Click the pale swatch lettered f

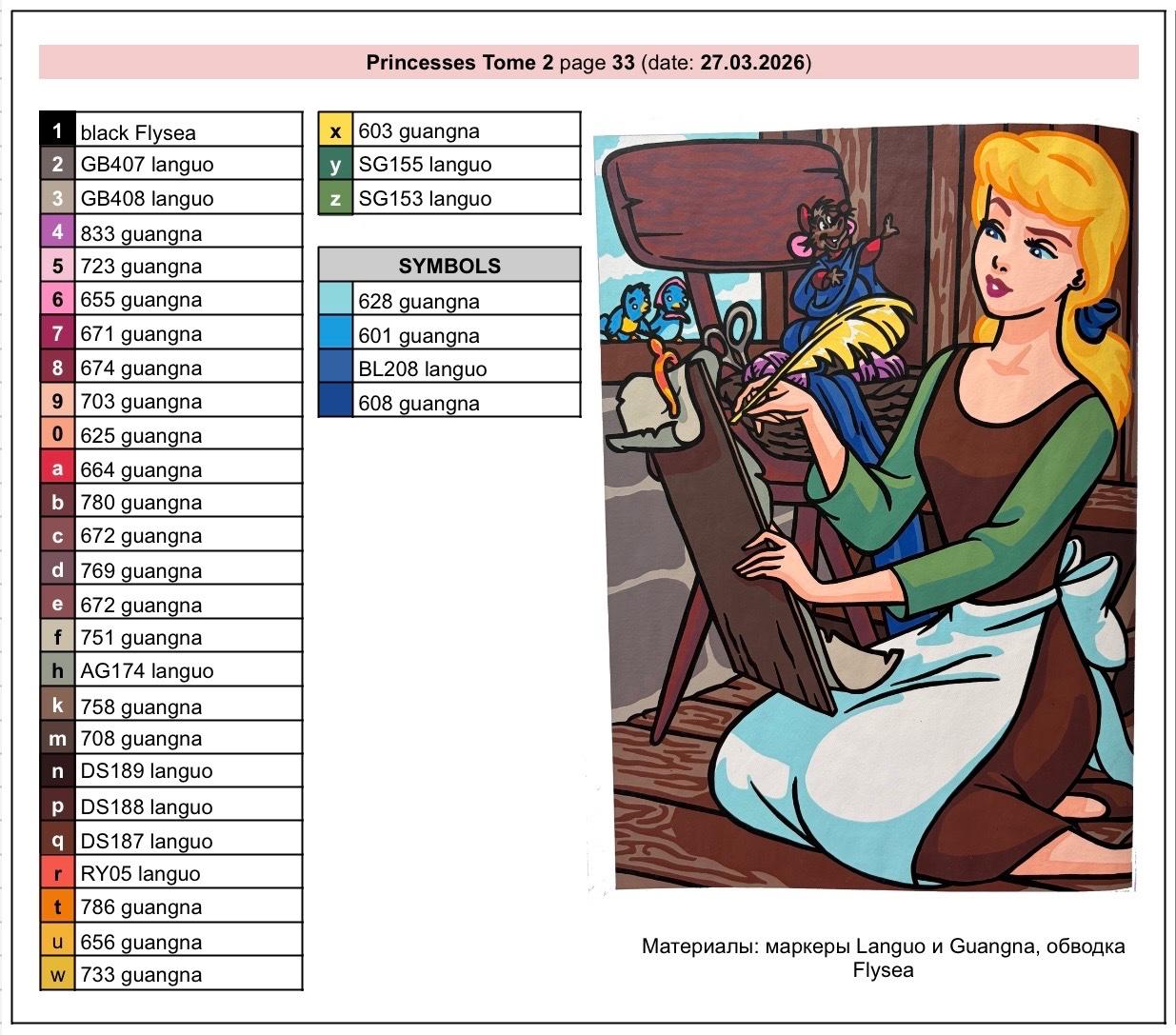(57, 637)
